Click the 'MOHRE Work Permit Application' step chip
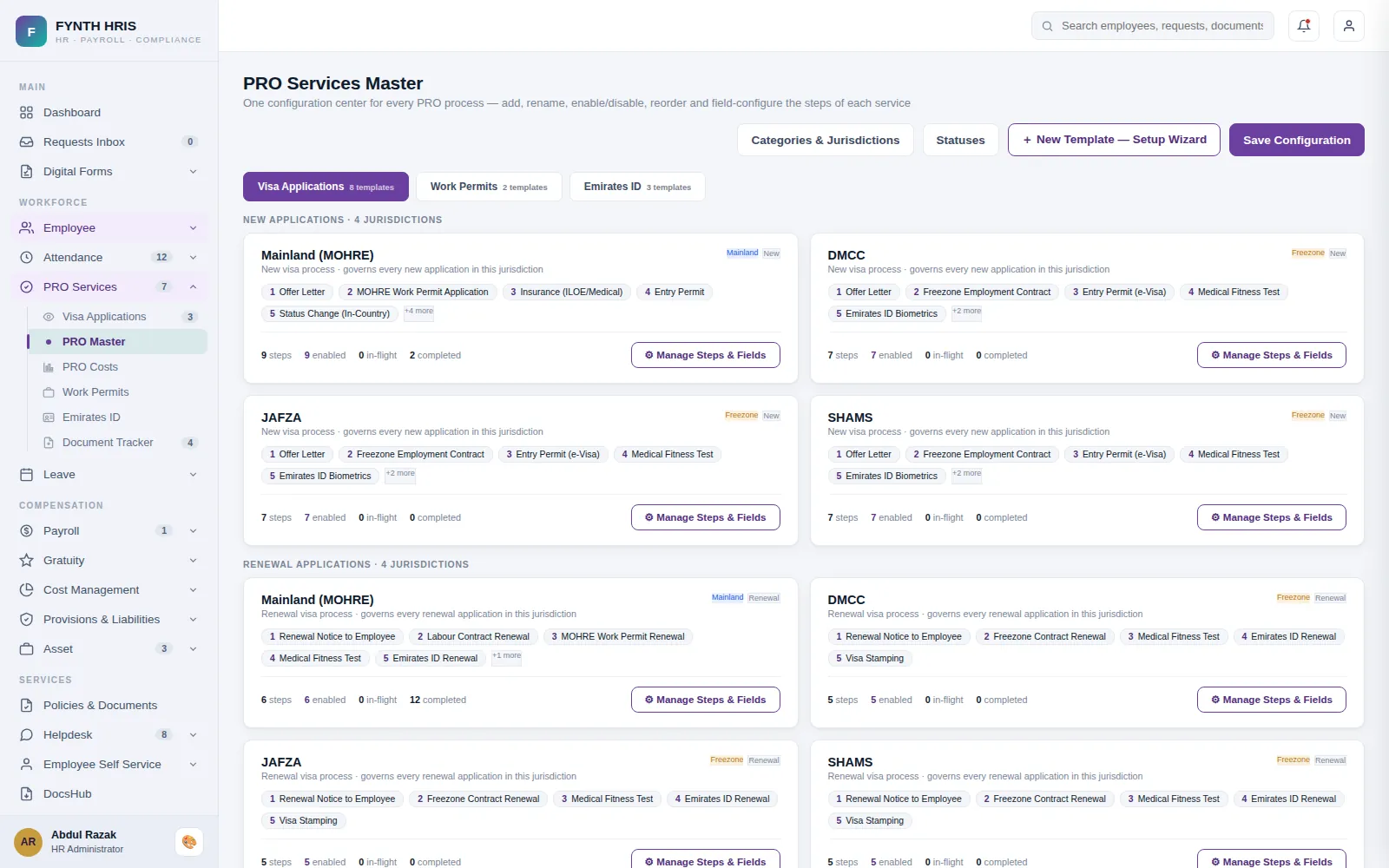The image size is (1389, 868). pos(418,293)
